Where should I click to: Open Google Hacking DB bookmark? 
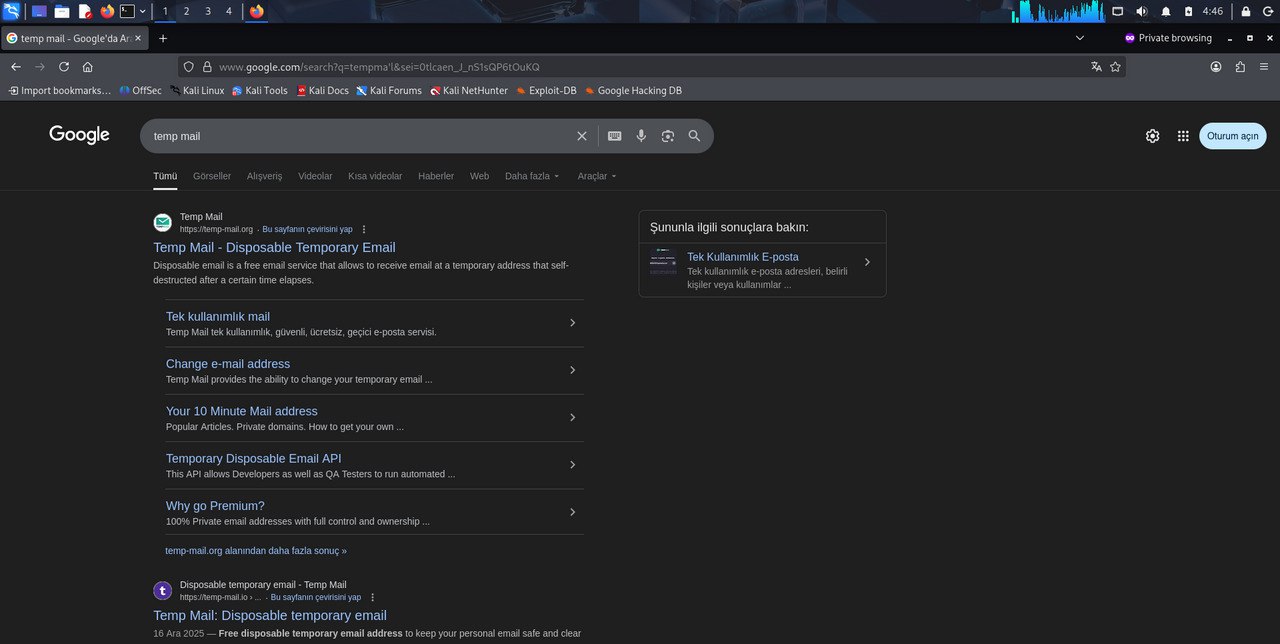click(x=633, y=90)
